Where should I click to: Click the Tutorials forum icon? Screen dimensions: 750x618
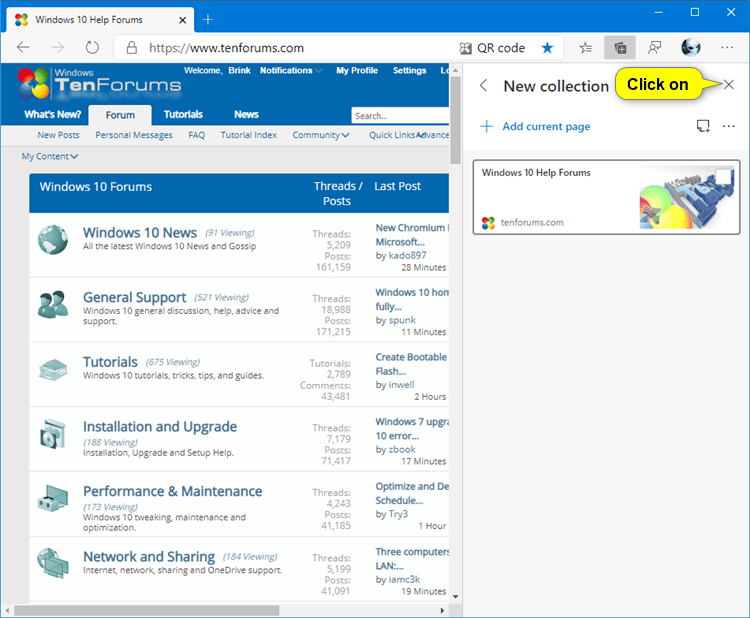pos(53,369)
